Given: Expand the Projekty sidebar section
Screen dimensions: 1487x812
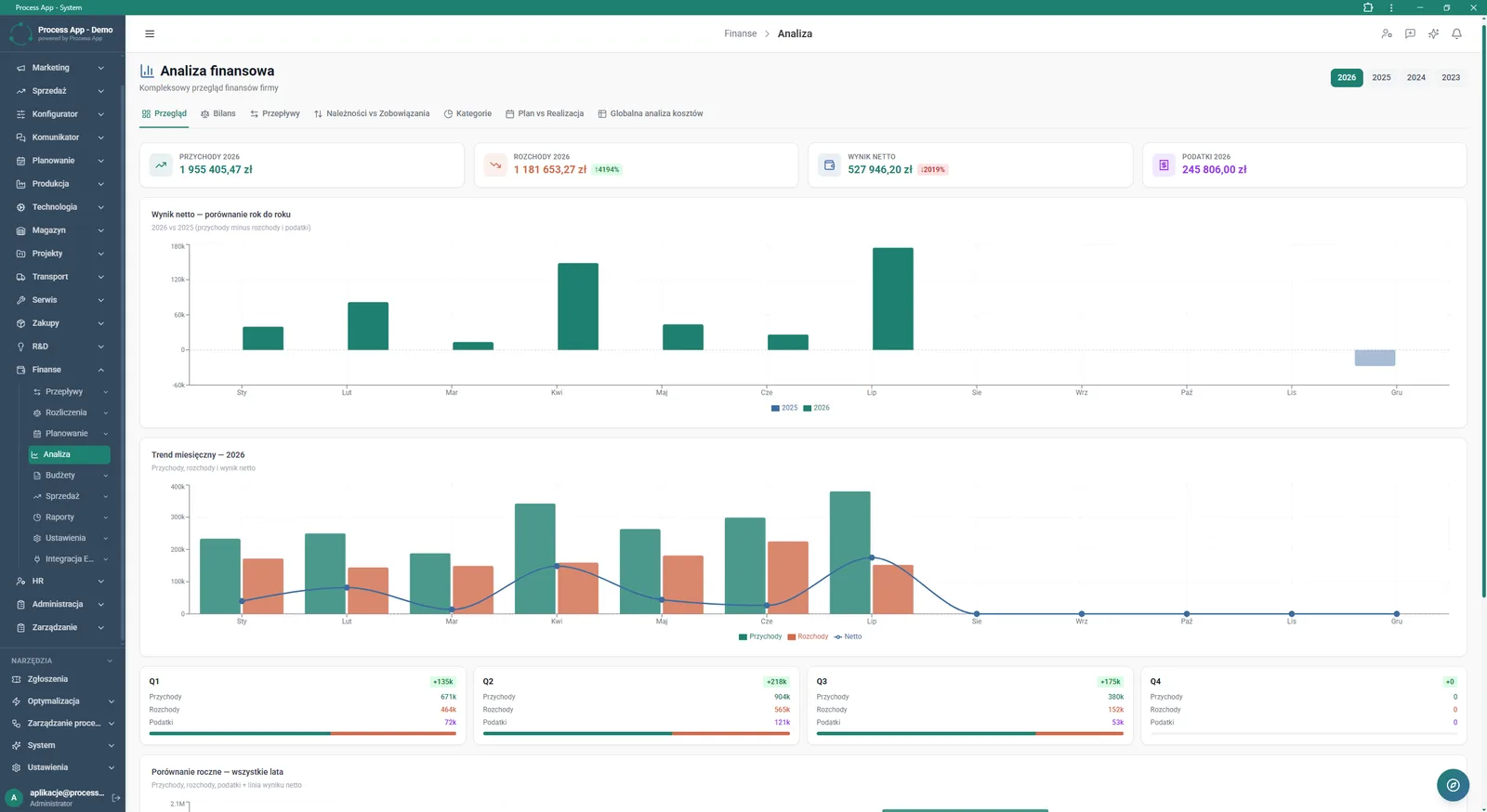Looking at the screenshot, I should coord(60,254).
